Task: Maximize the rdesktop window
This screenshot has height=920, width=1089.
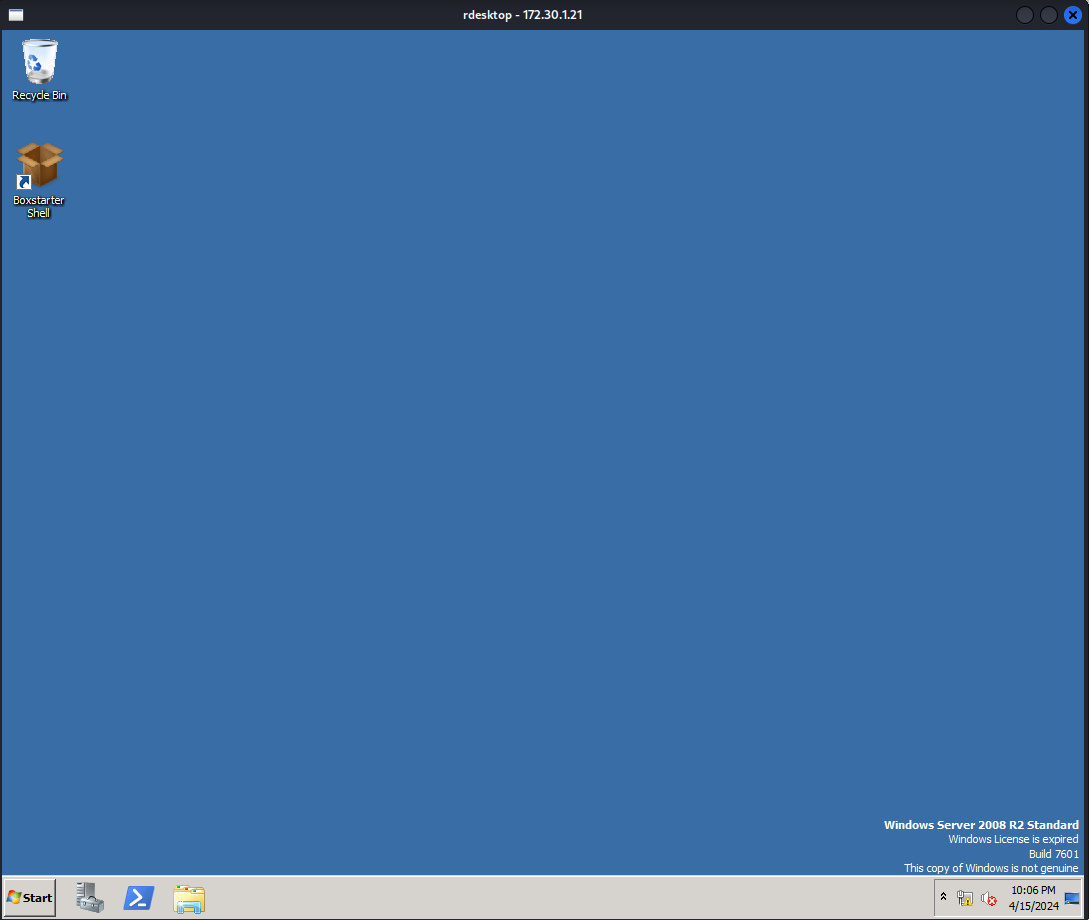Action: [x=1049, y=15]
